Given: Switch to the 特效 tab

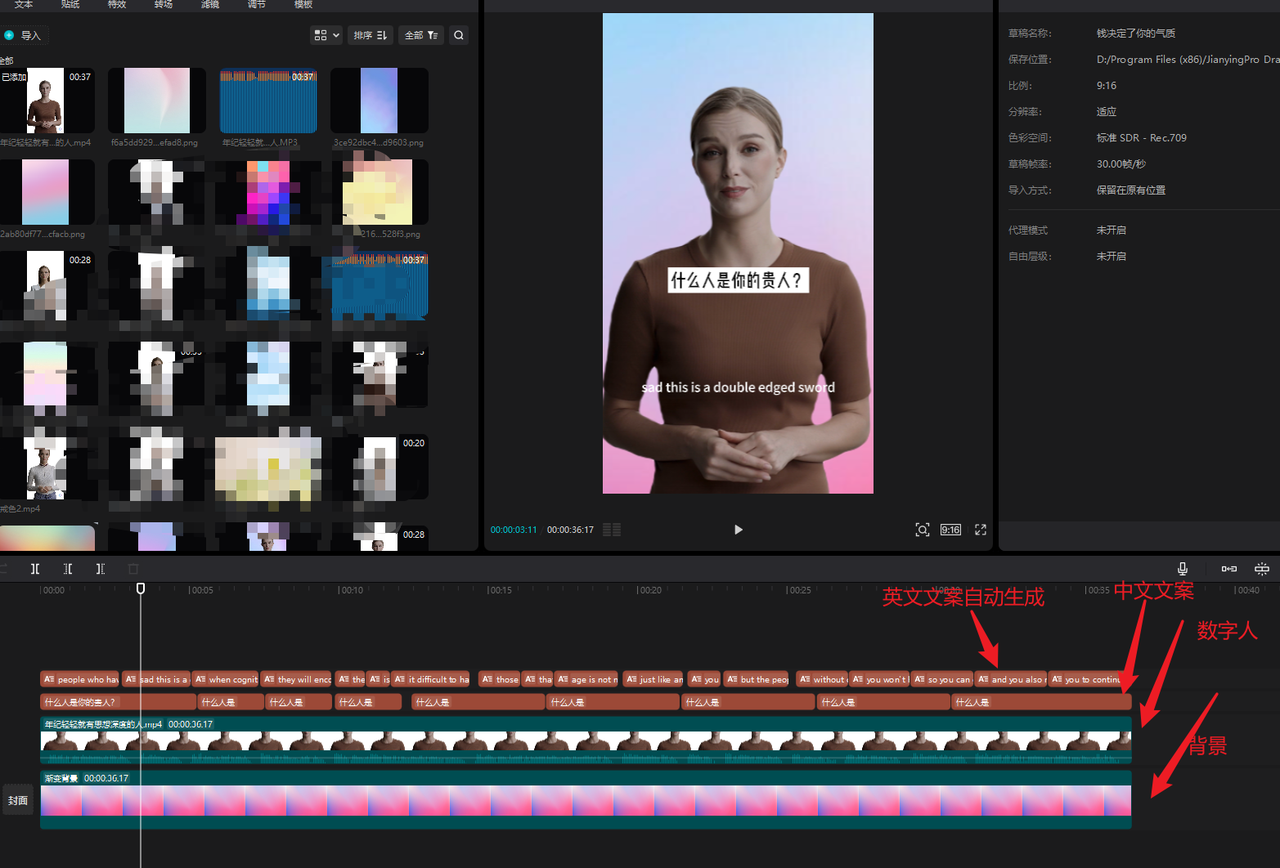Looking at the screenshot, I should click(x=117, y=4).
